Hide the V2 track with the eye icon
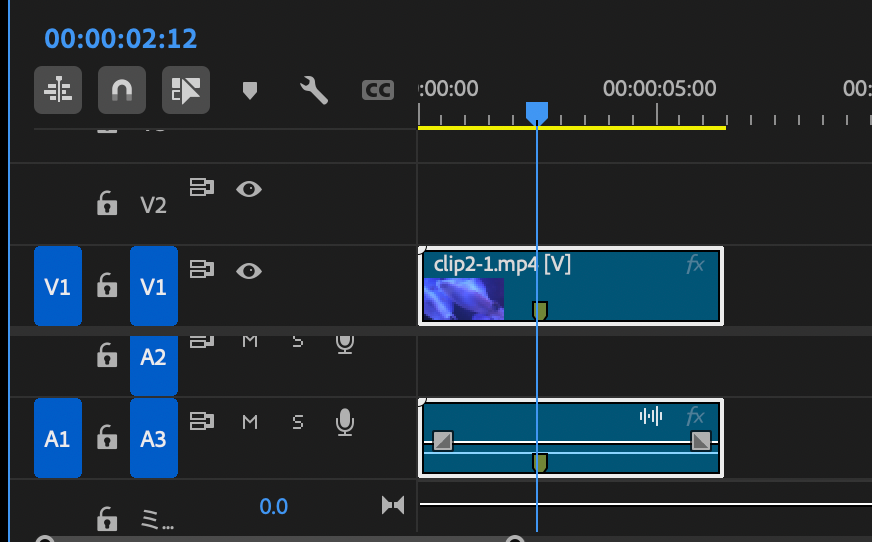 249,188
